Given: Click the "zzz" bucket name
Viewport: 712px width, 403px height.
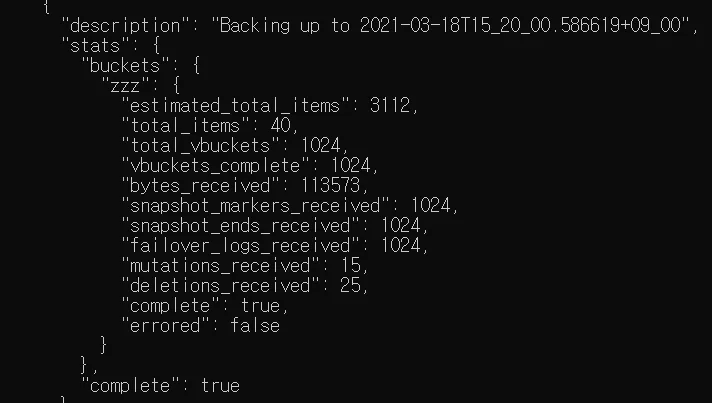Looking at the screenshot, I should click(x=125, y=86).
